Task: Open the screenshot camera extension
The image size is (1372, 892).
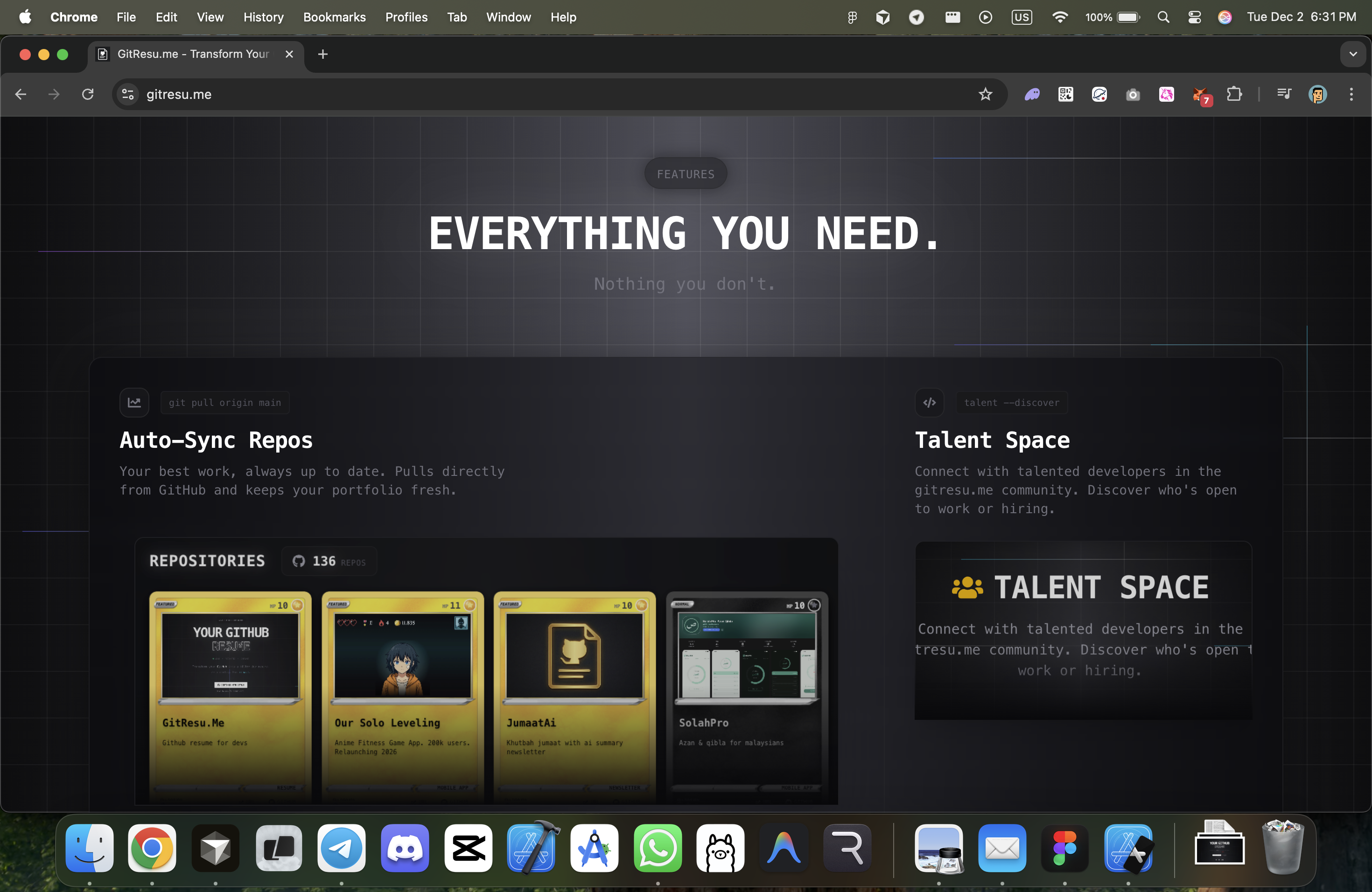Action: pyautogui.click(x=1133, y=95)
